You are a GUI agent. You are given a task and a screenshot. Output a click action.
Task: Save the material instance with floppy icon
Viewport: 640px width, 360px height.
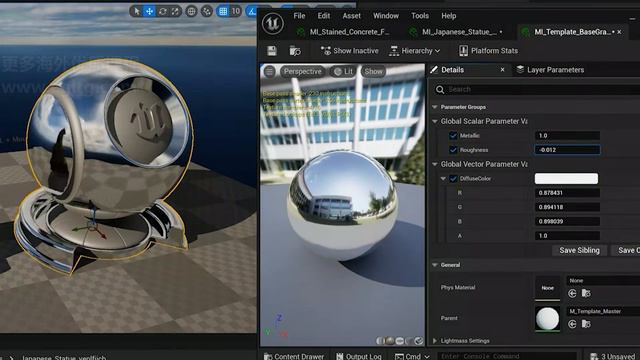272,51
